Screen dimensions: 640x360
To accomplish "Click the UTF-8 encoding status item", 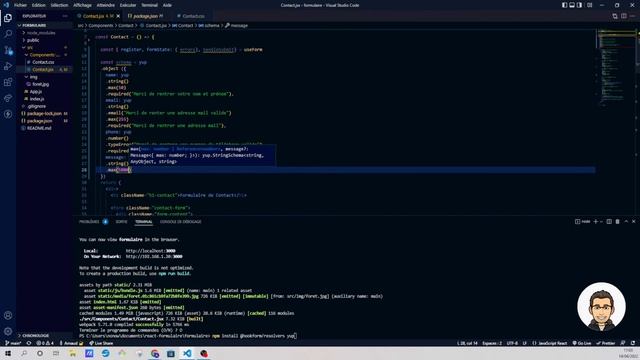I will point(512,343).
